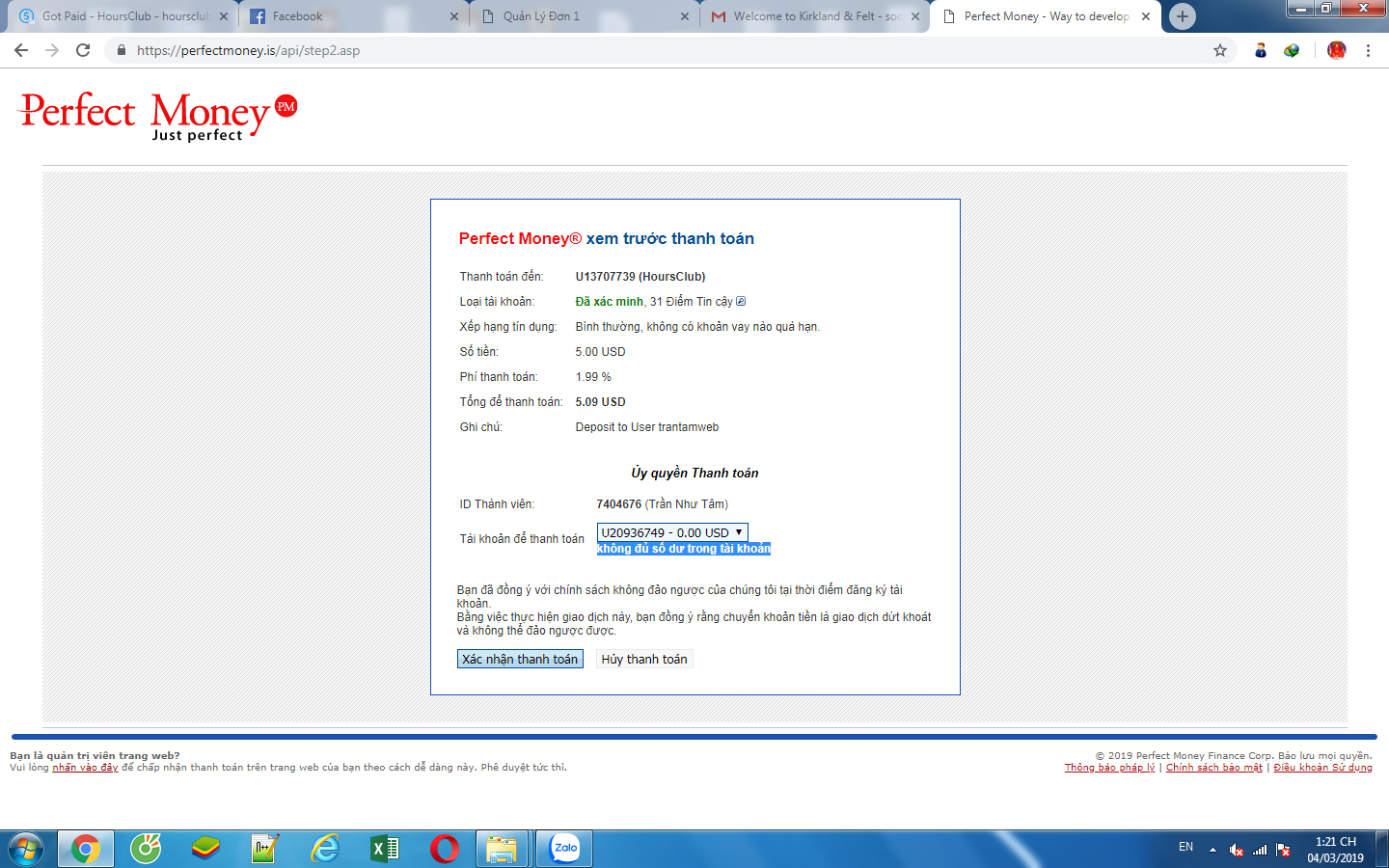Viewport: 1389px width, 868px height.
Task: Close the Facebook tab
Action: click(x=454, y=16)
